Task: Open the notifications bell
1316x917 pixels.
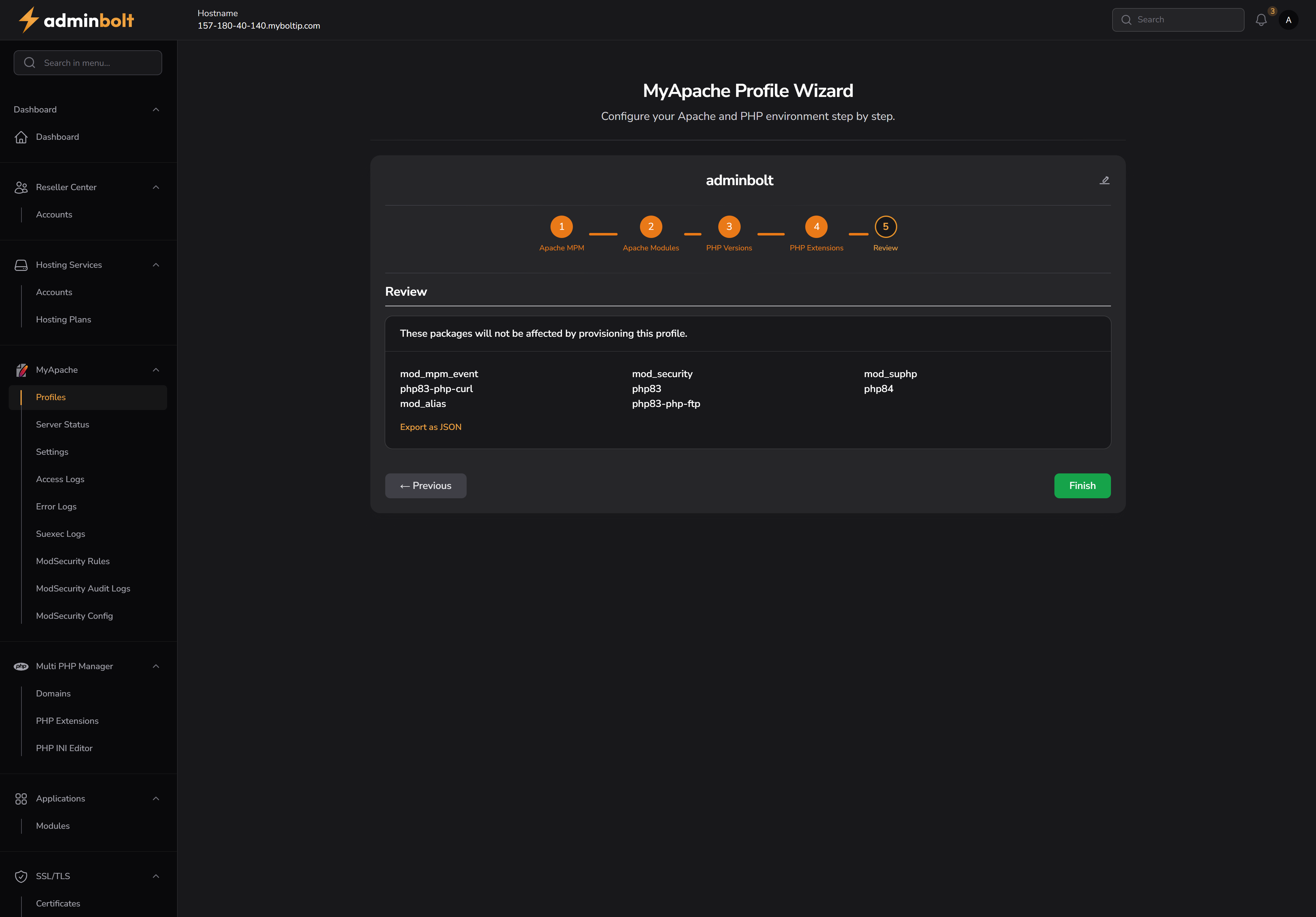Action: (x=1261, y=20)
